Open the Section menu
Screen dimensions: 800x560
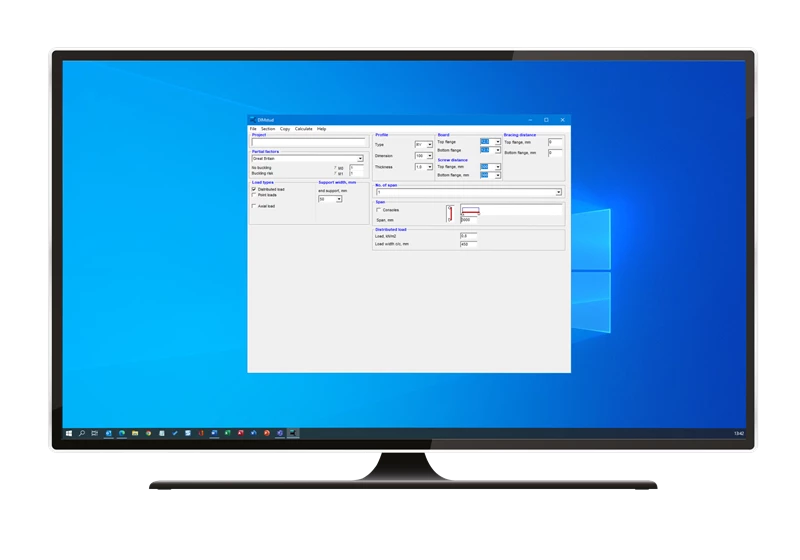pos(268,129)
